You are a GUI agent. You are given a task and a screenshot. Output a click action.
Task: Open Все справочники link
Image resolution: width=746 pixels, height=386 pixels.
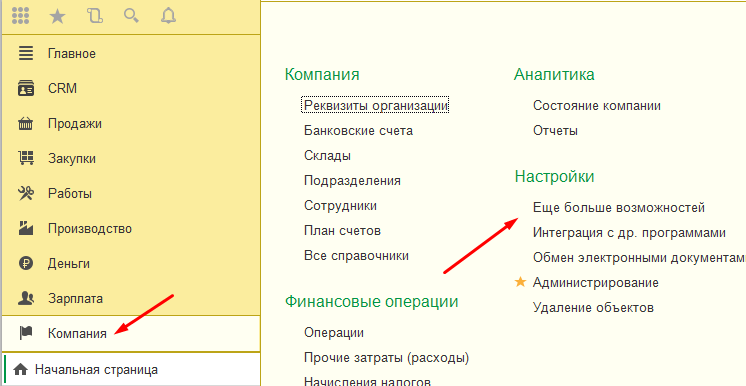click(x=356, y=256)
